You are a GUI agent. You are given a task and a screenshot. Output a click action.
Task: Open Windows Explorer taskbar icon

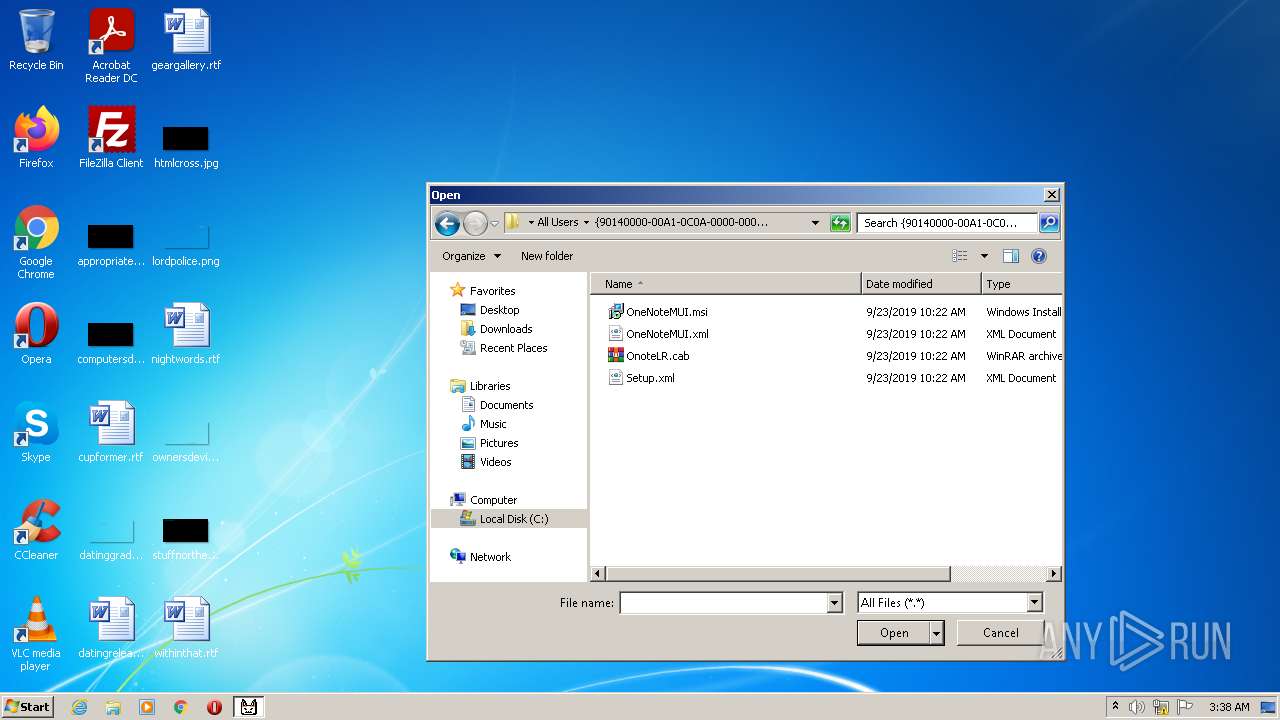coord(113,707)
